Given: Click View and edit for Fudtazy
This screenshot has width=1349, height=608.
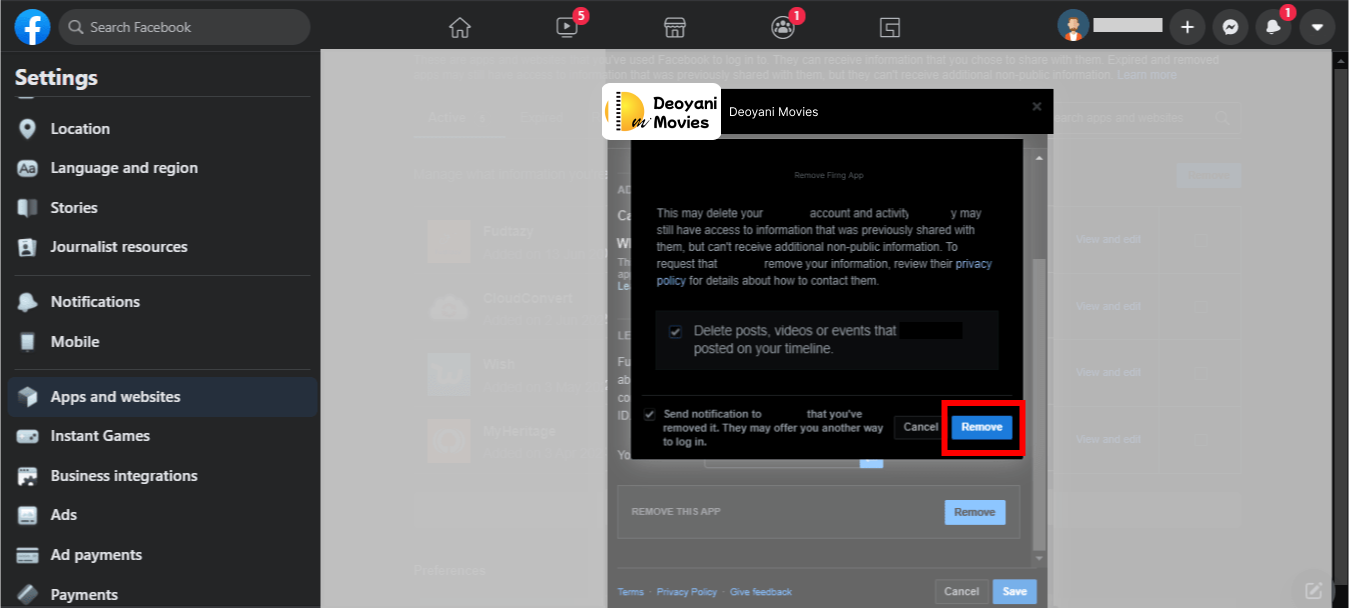Looking at the screenshot, I should pyautogui.click(x=1108, y=240).
